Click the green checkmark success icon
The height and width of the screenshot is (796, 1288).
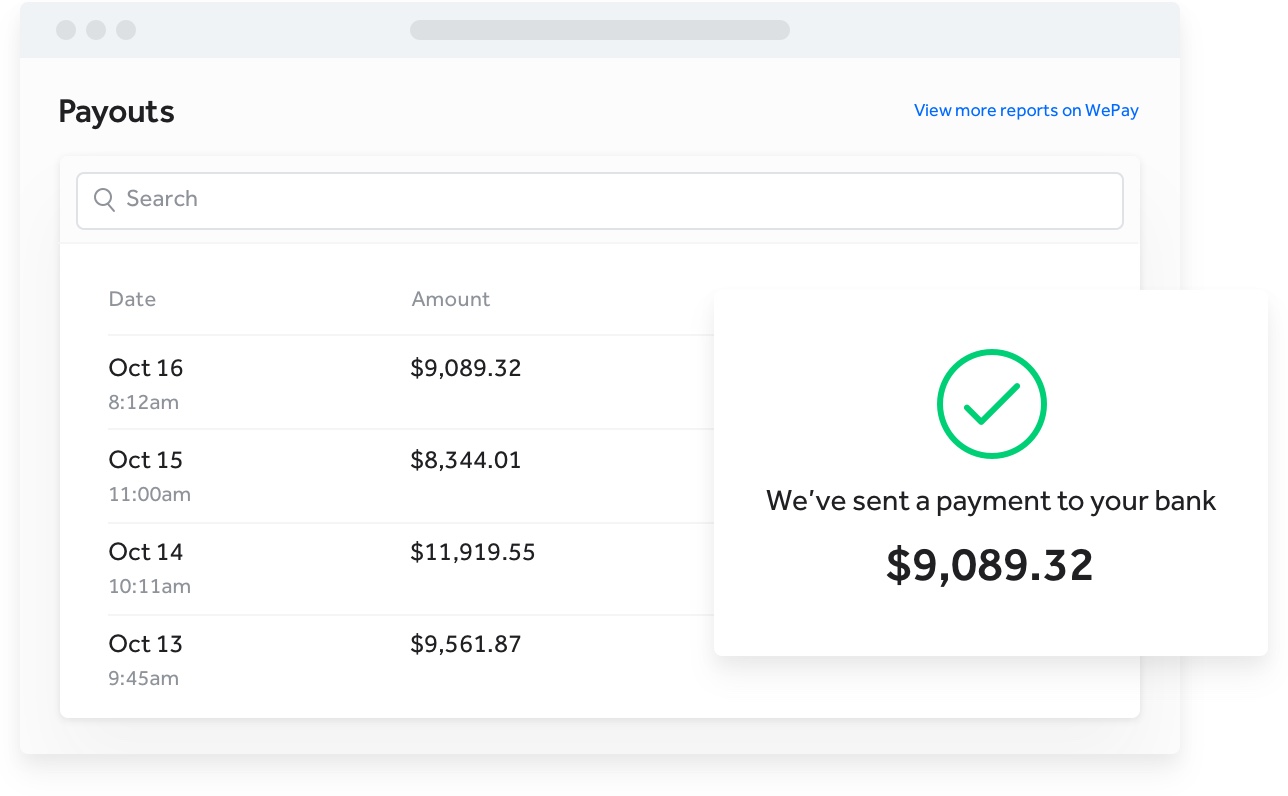991,403
